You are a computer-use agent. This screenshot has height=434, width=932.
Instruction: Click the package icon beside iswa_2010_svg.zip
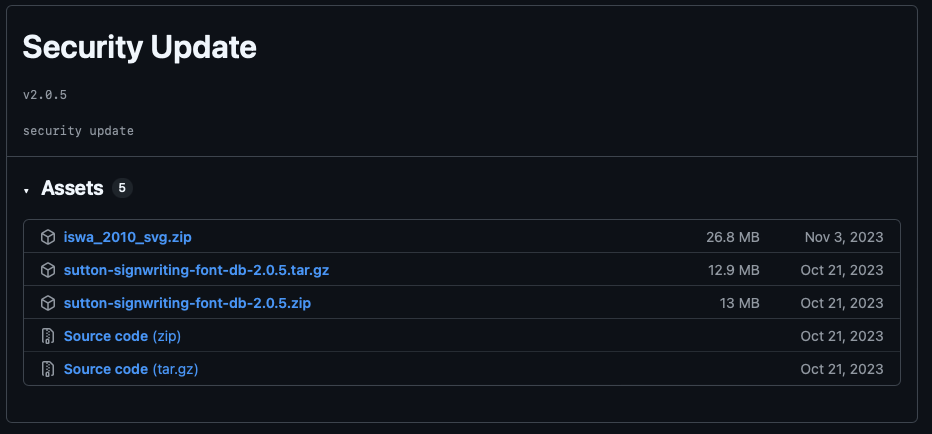(48, 237)
